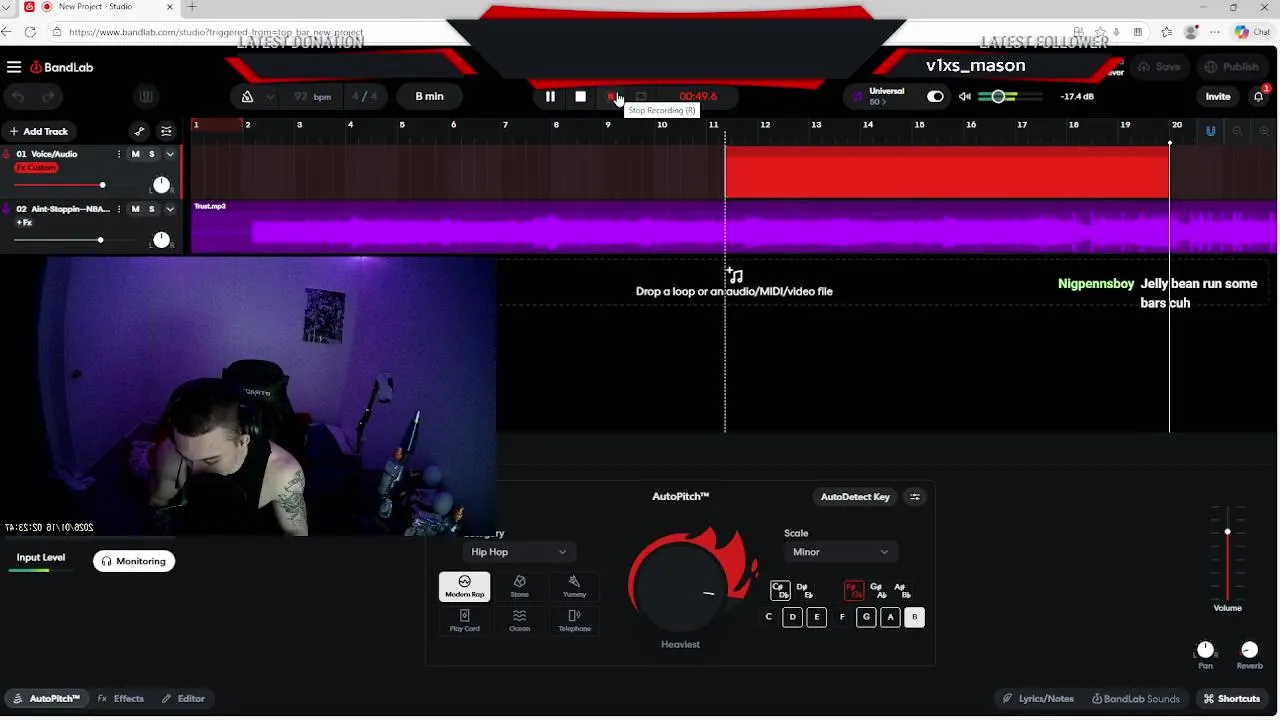Screen dimensions: 1280x720
Task: Select the Play Card preset
Action: pyautogui.click(x=464, y=620)
